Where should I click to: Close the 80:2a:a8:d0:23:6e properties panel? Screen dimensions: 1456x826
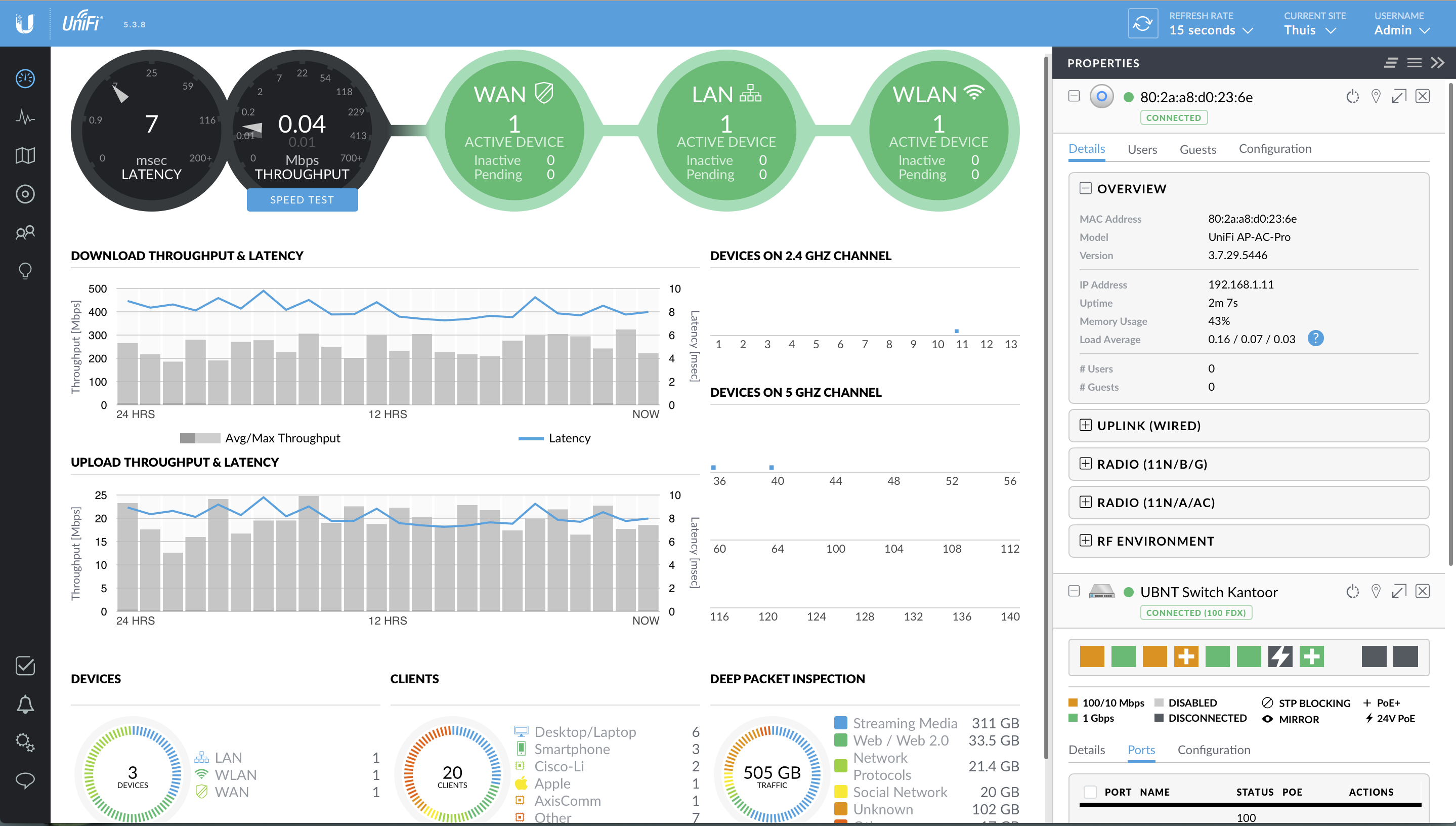tap(1422, 97)
